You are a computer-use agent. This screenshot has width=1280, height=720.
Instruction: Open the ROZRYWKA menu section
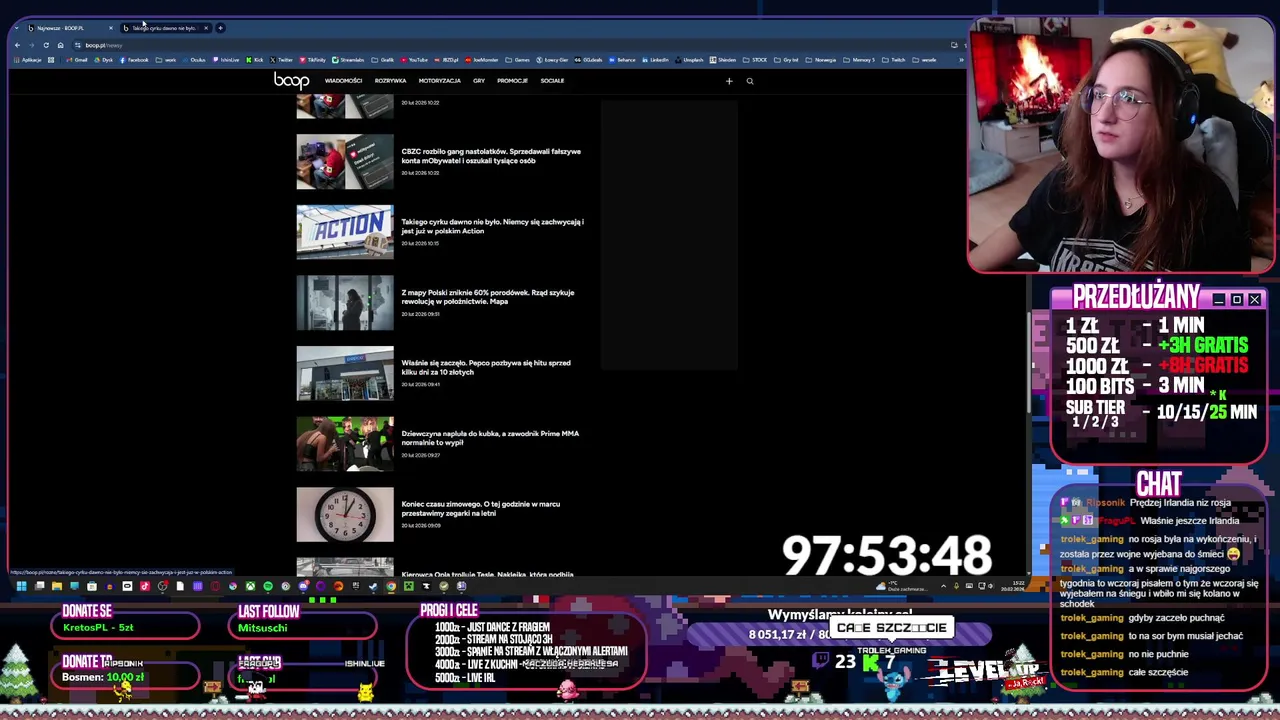pos(390,81)
